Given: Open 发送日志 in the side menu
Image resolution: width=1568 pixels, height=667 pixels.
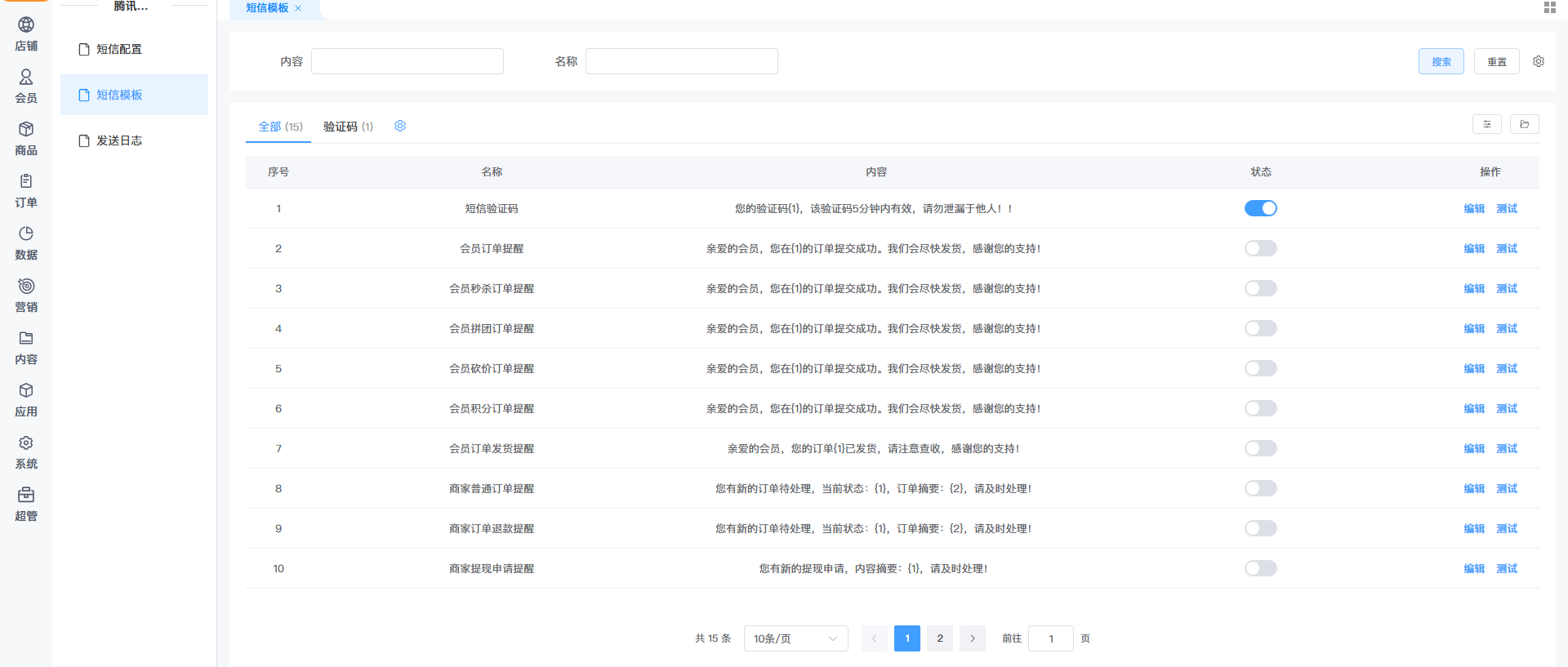Looking at the screenshot, I should pos(134,140).
